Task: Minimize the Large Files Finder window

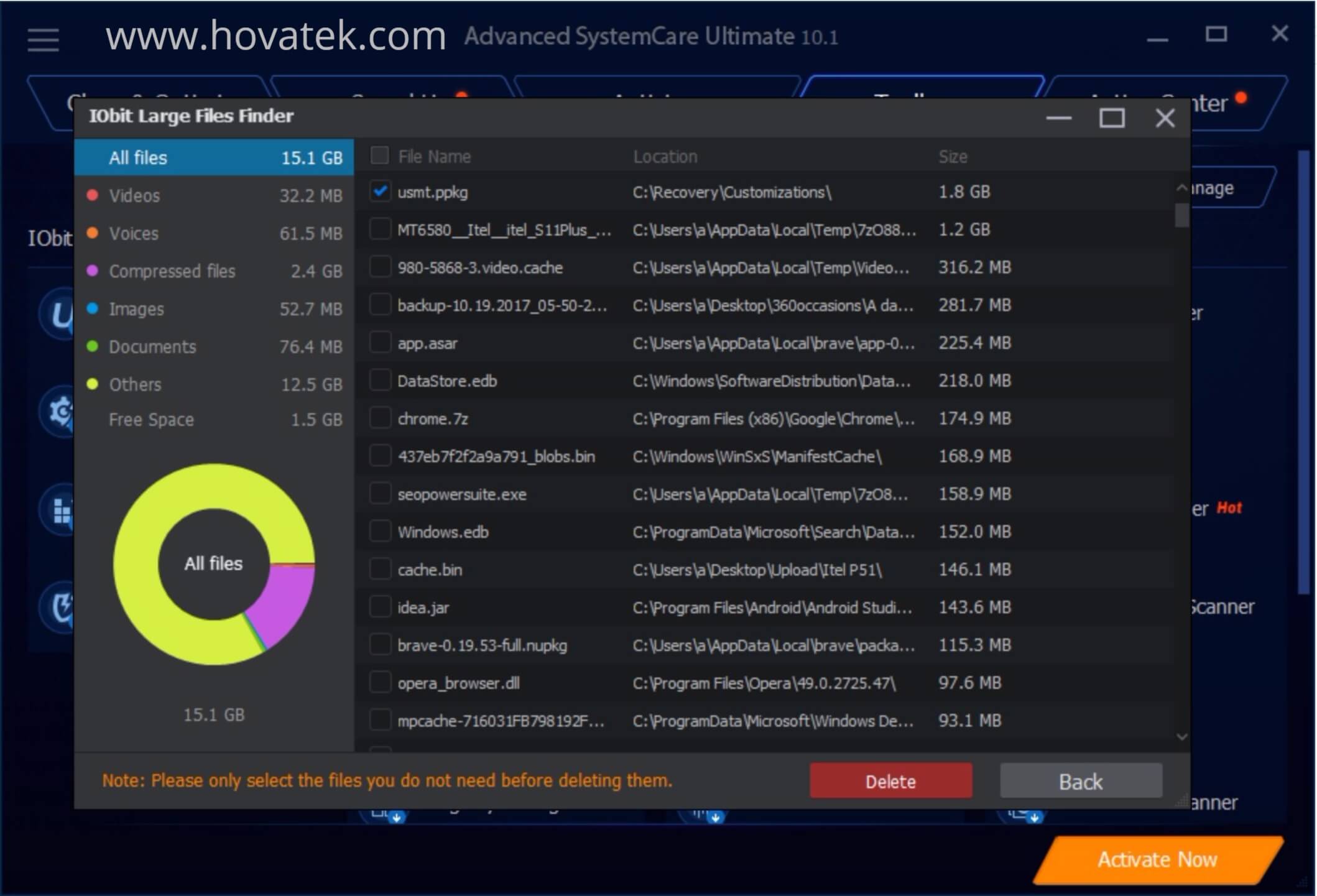Action: click(x=1058, y=118)
